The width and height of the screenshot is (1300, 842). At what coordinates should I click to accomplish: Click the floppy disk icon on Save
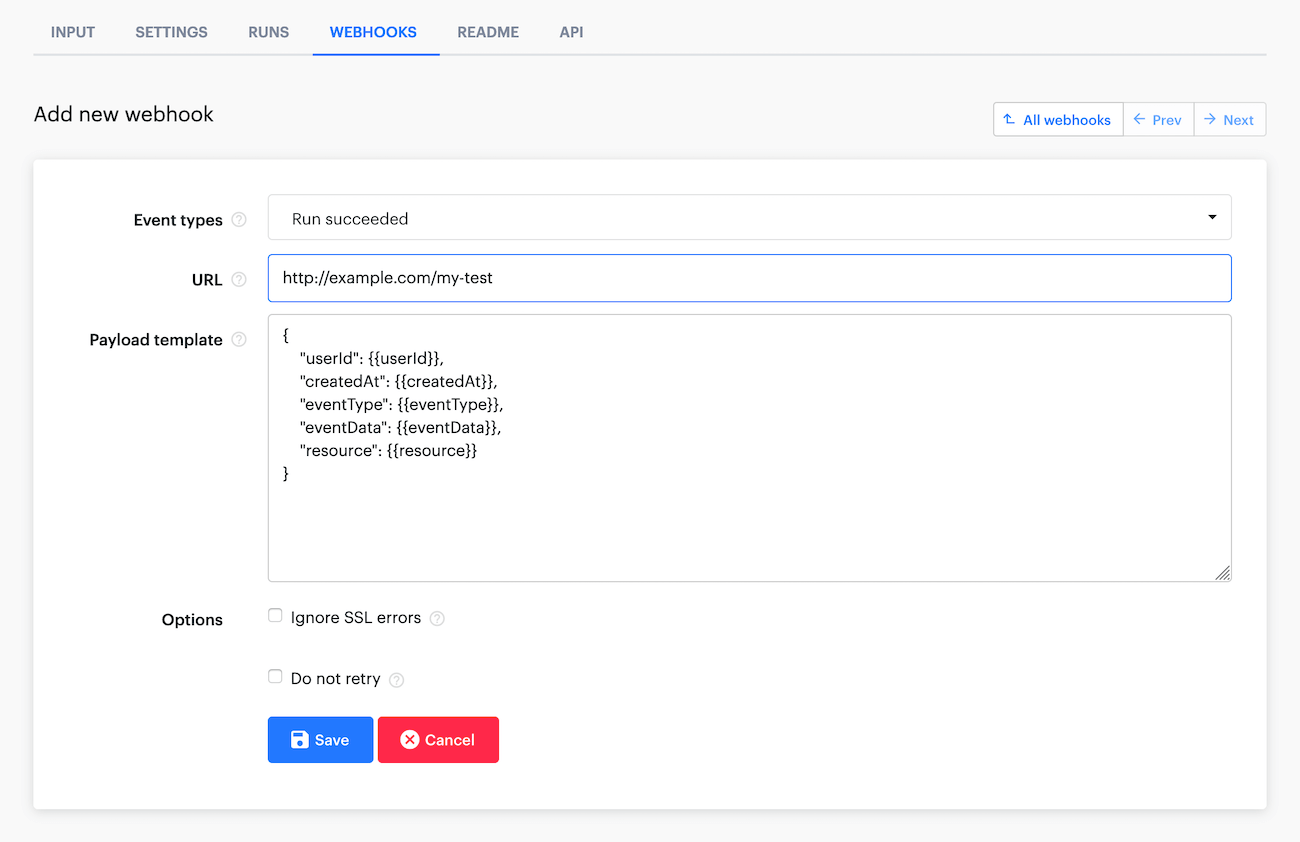tap(301, 739)
